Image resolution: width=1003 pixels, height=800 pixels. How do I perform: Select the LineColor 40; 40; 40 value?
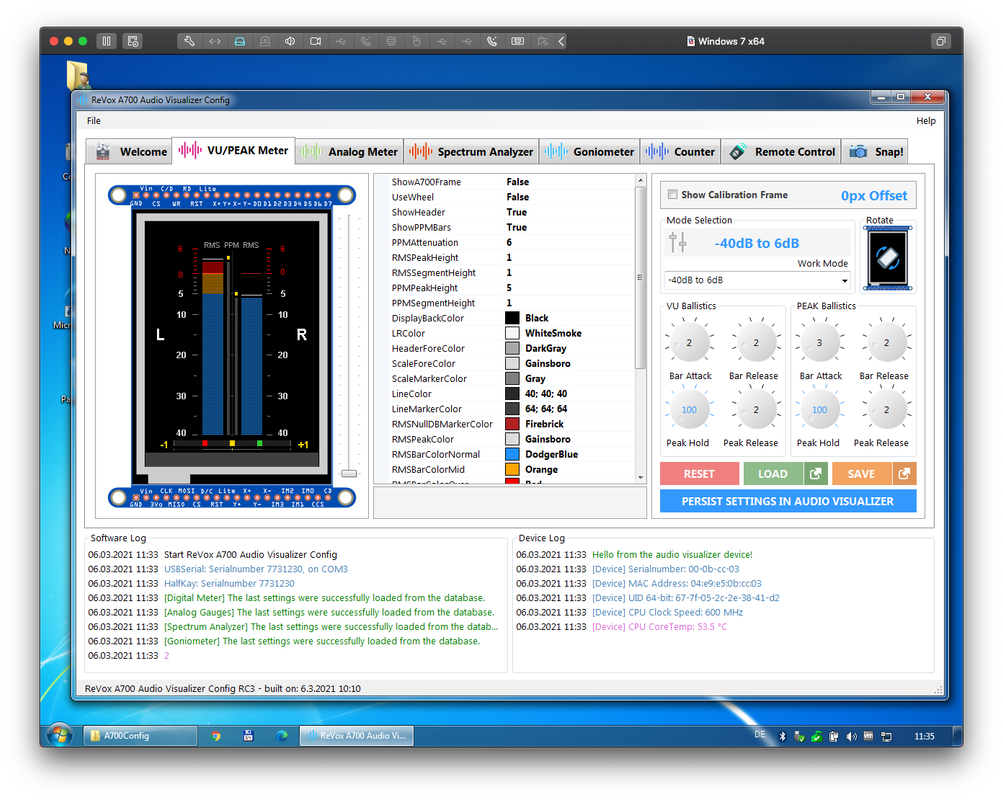[x=546, y=394]
